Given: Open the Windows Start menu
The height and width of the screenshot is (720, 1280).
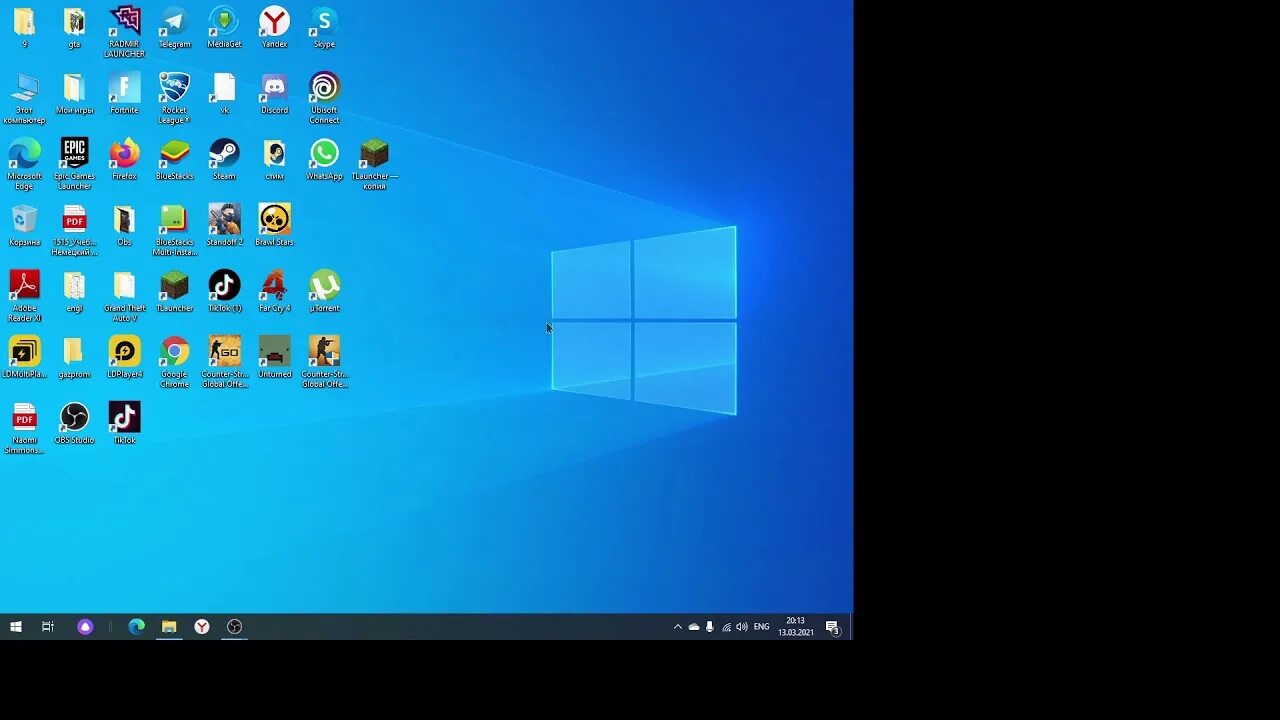Looking at the screenshot, I should (x=16, y=627).
